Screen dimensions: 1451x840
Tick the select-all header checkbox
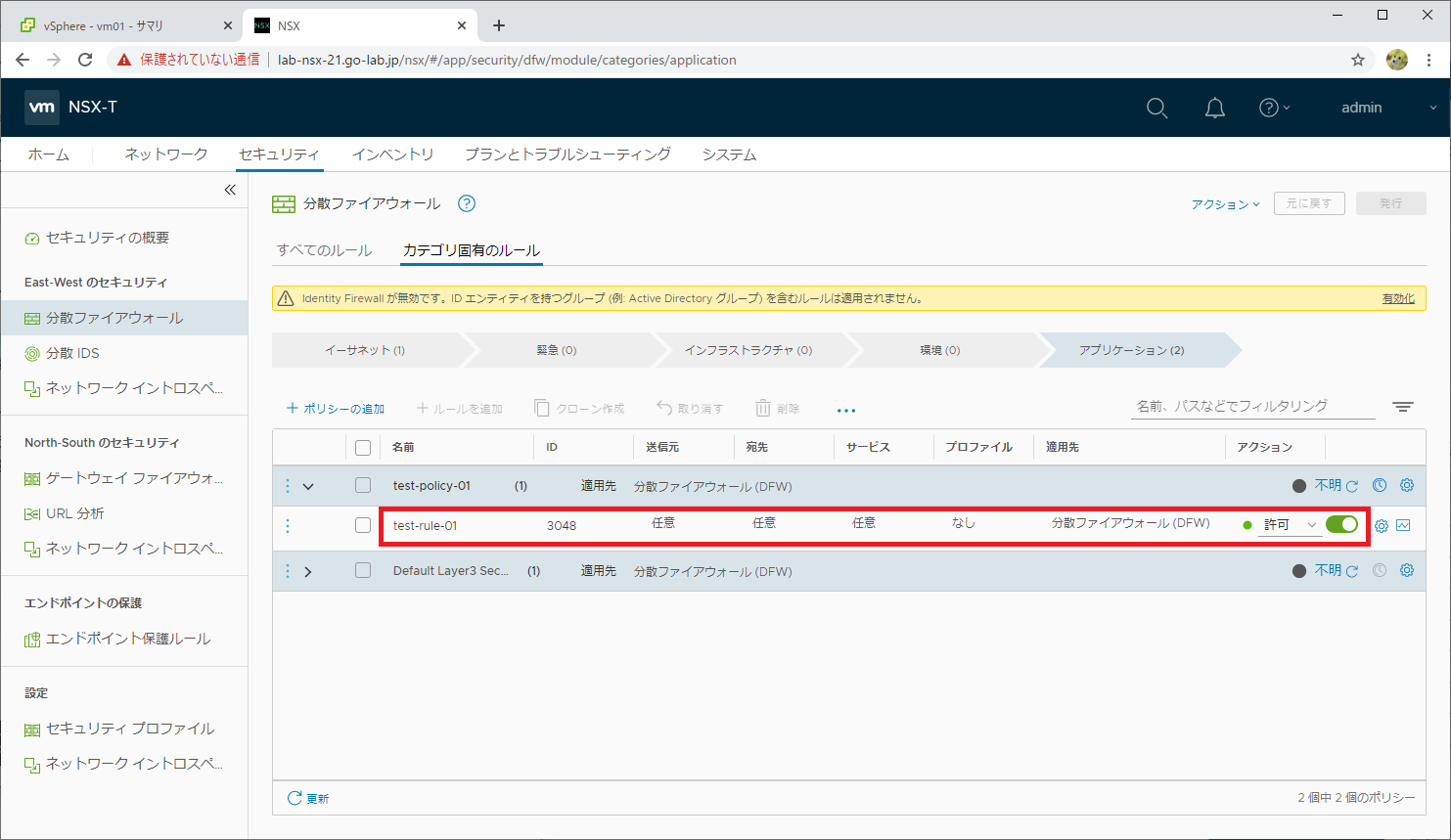click(x=363, y=448)
